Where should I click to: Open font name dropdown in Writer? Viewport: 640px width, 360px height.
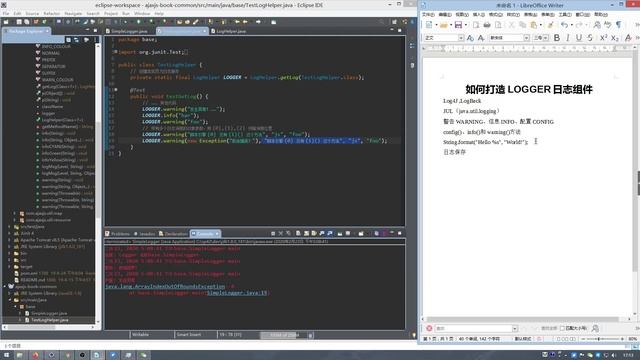pos(527,38)
